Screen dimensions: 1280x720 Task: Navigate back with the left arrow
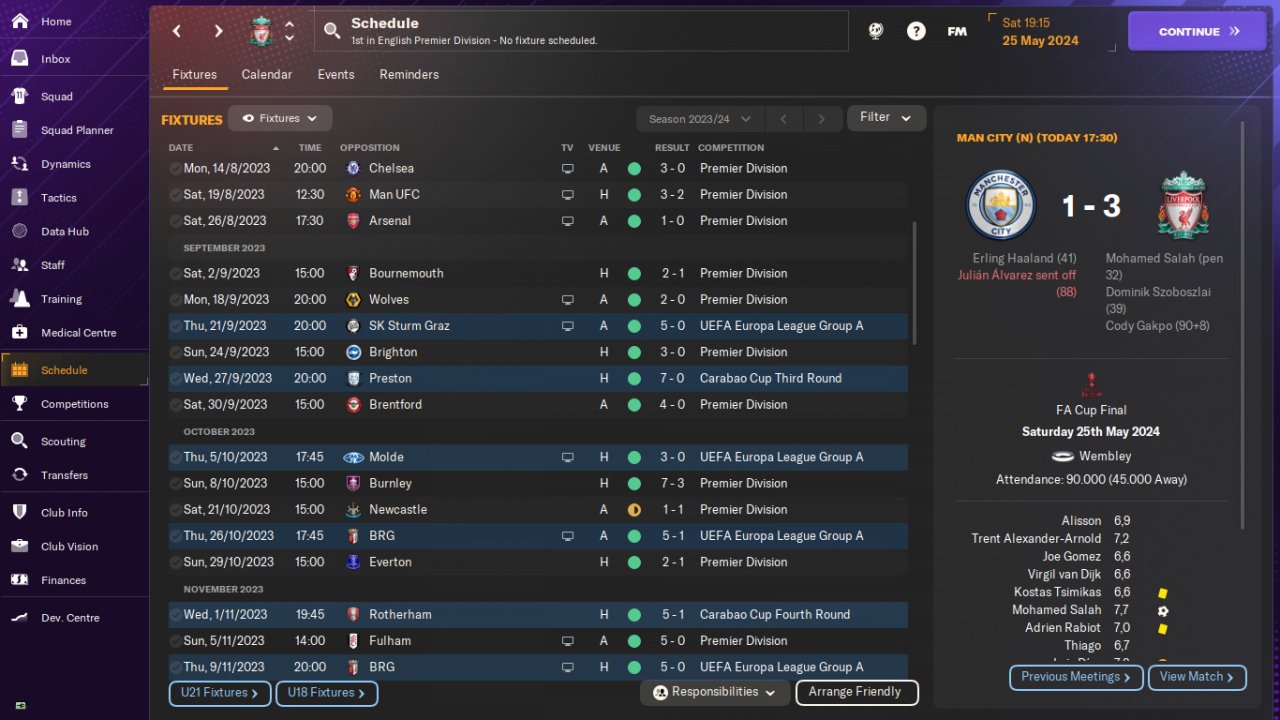click(x=177, y=31)
